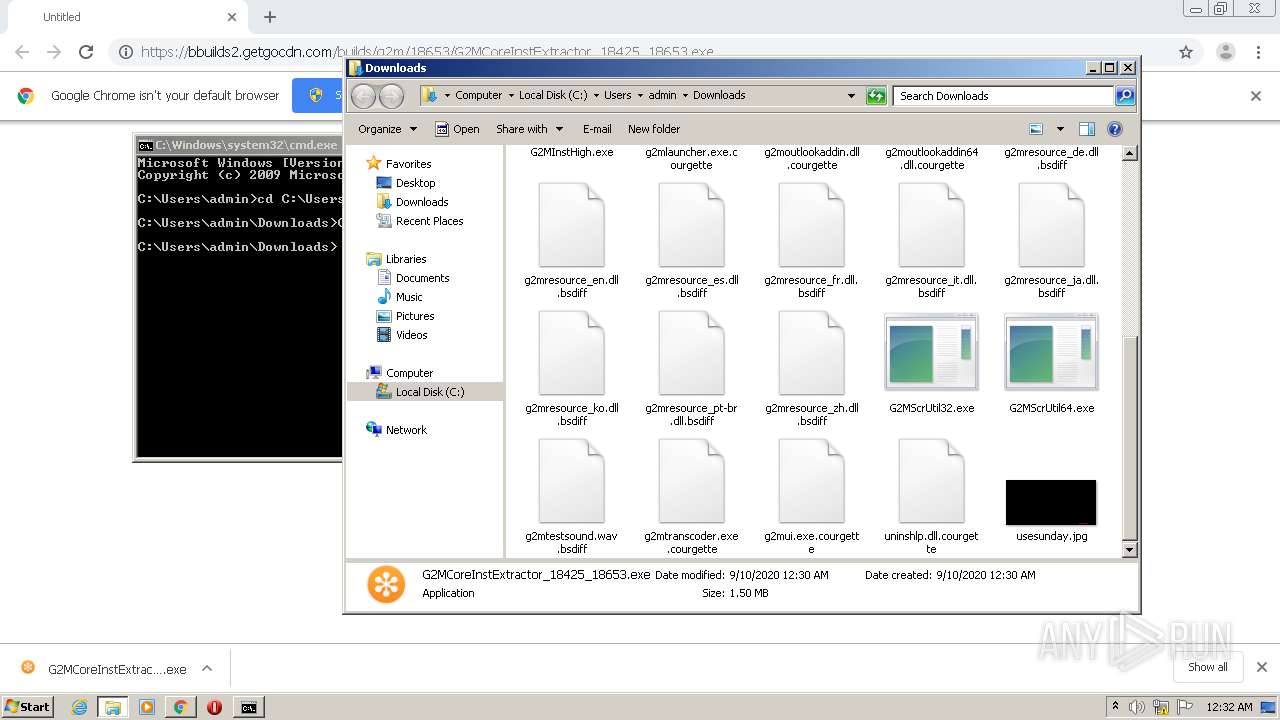Click Chrome's reload page button
This screenshot has height=720, width=1280.
(86, 52)
